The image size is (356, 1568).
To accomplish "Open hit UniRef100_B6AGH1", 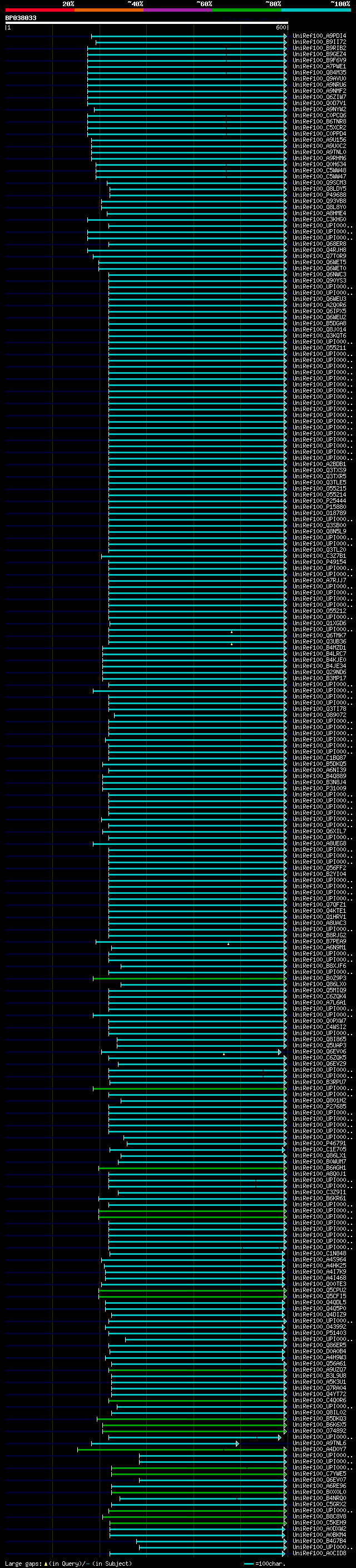I will [x=319, y=1168].
